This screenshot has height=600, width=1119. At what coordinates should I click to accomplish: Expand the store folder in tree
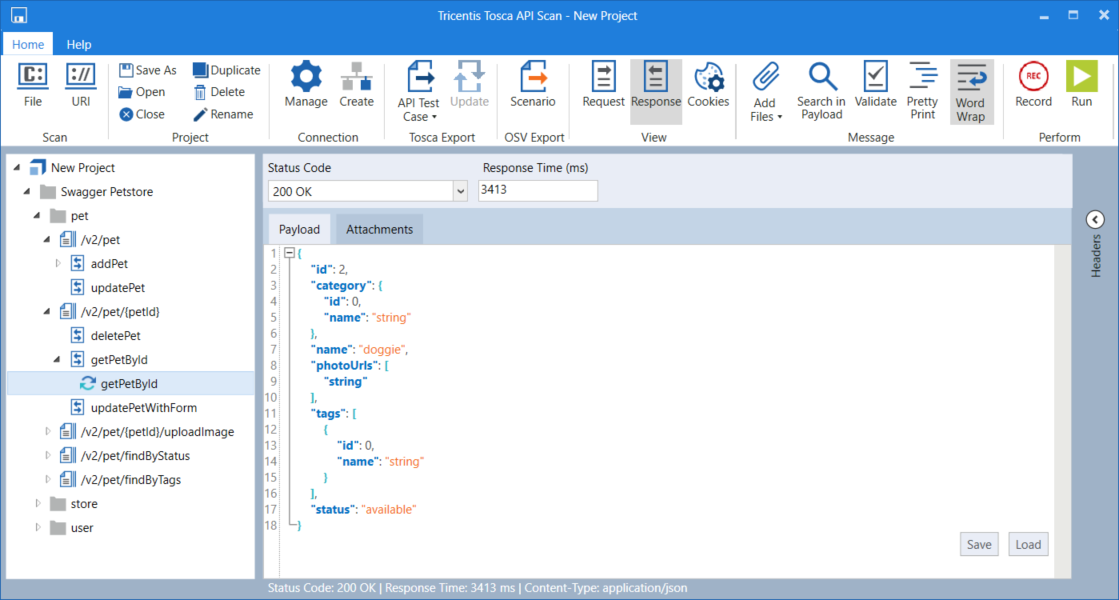pos(39,503)
